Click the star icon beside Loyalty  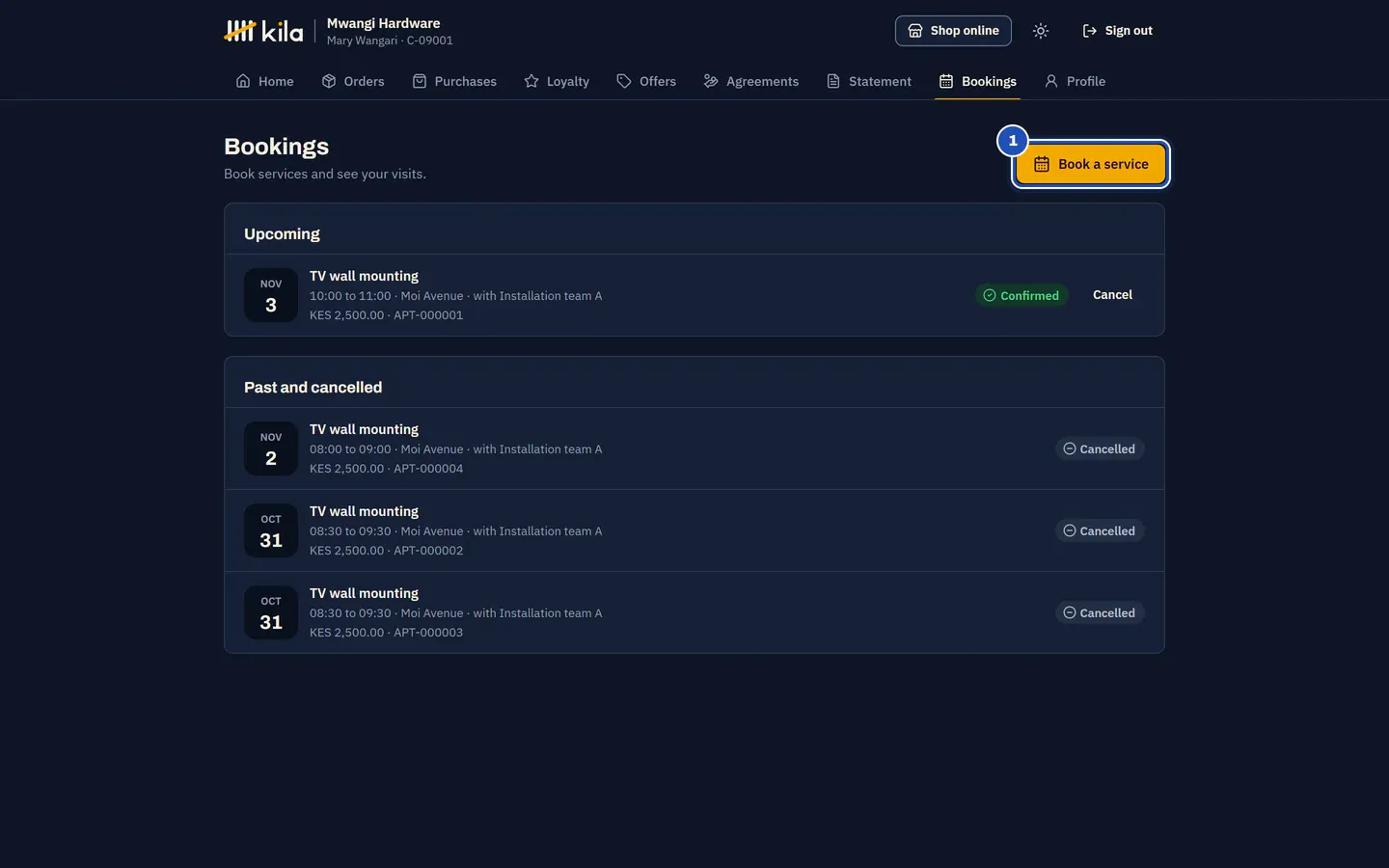tap(531, 81)
